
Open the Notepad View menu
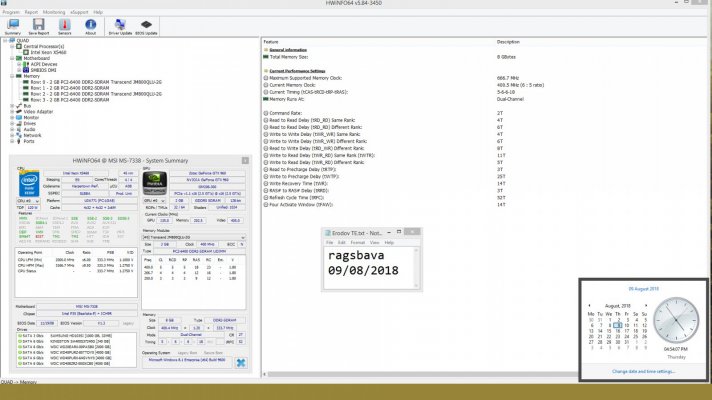click(374, 243)
